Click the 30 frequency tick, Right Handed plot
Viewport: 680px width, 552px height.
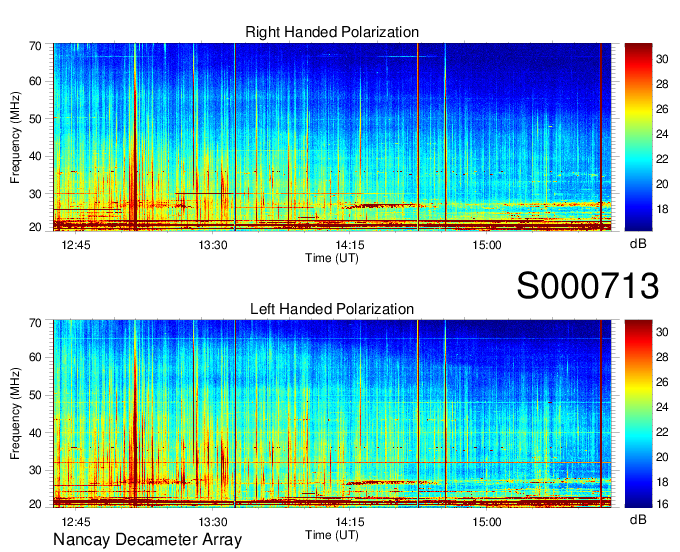click(x=35, y=194)
